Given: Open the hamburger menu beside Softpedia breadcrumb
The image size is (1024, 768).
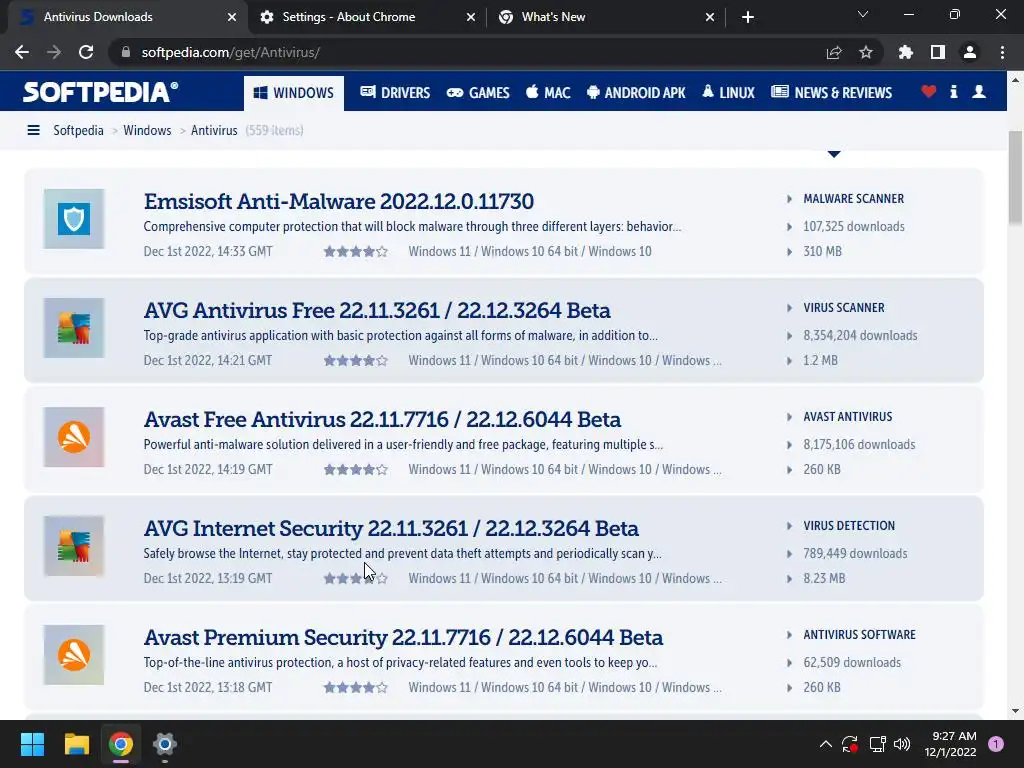Looking at the screenshot, I should tap(33, 131).
